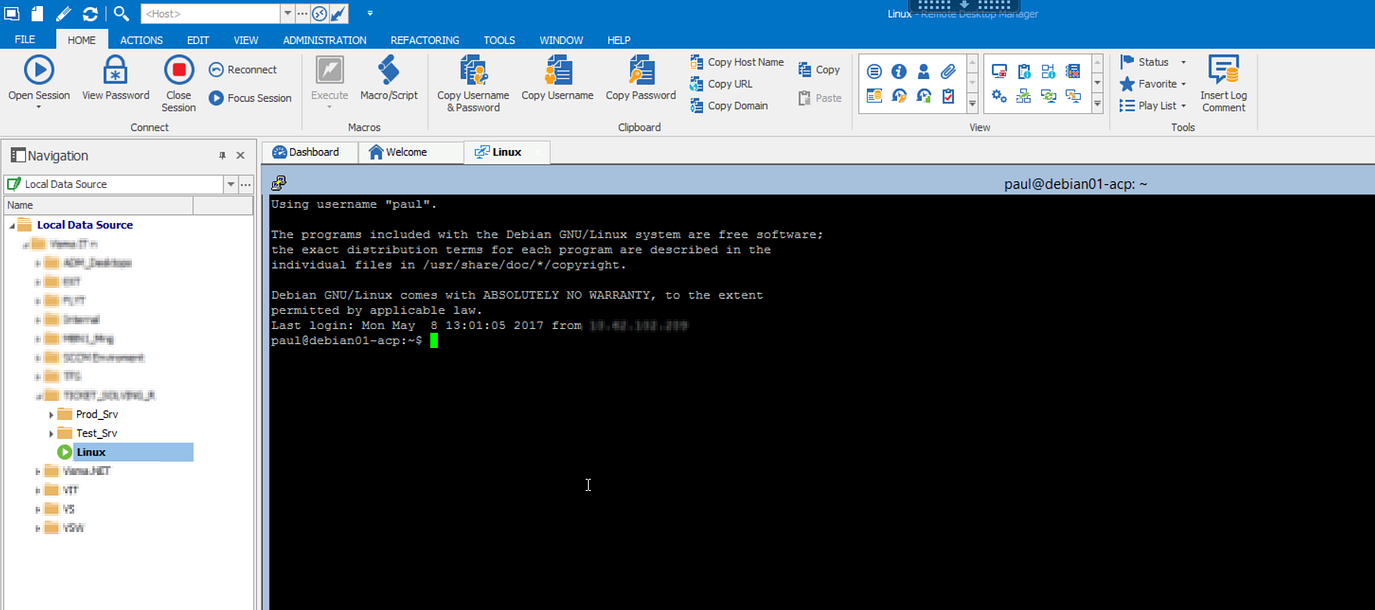Viewport: 1375px width, 610px height.
Task: Click the Open Session play icon
Action: point(39,69)
